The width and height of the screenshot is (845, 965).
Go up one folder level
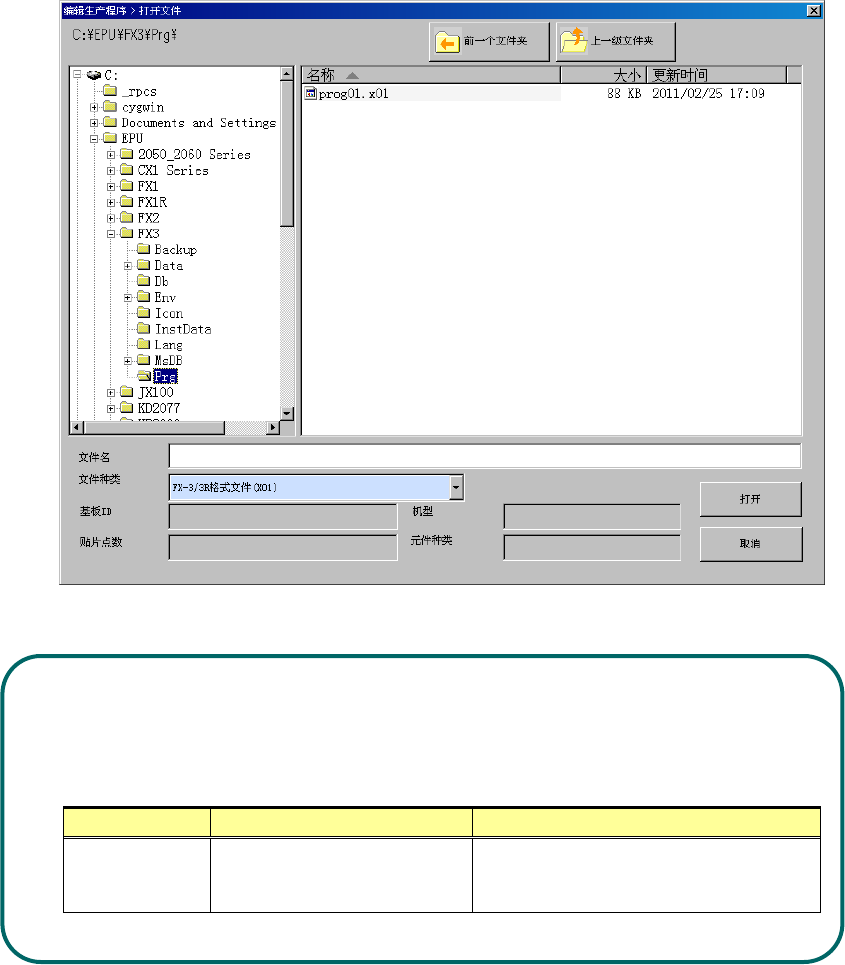(615, 41)
